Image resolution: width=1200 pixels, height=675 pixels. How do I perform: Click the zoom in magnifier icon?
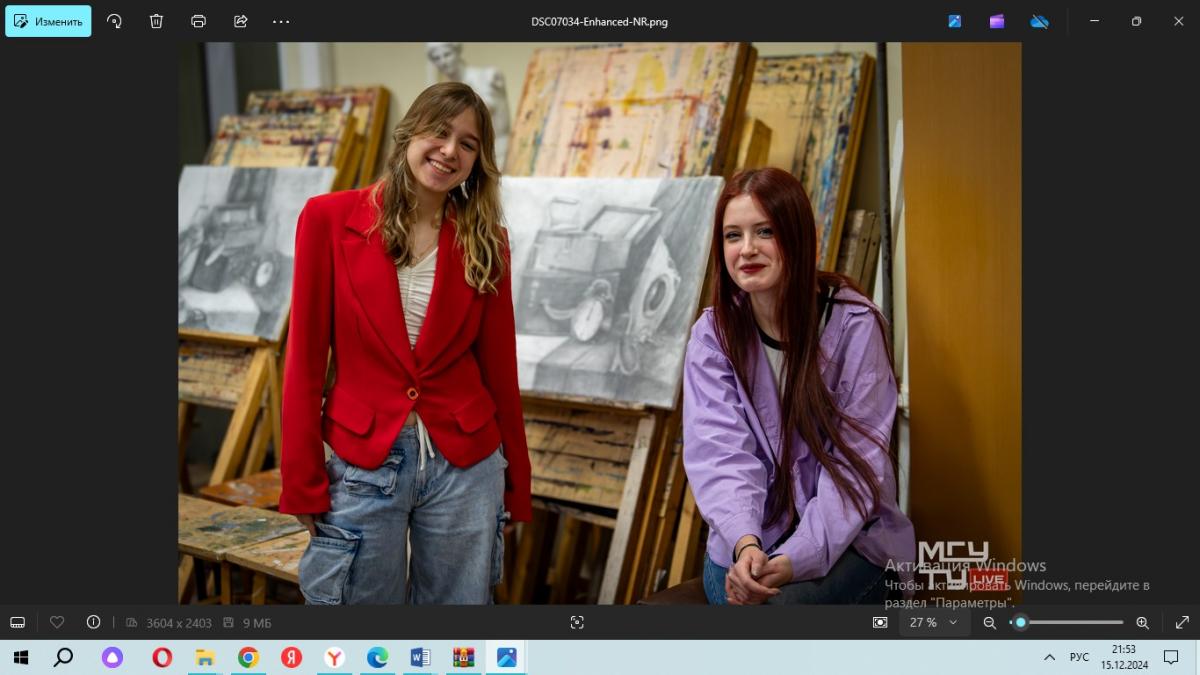tap(1142, 622)
